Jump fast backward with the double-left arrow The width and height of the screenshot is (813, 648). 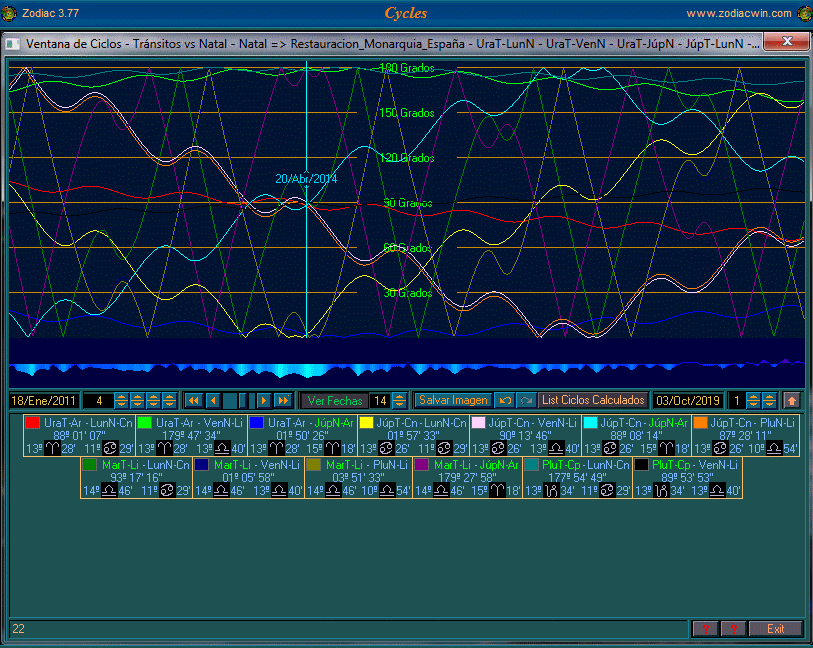[x=193, y=401]
